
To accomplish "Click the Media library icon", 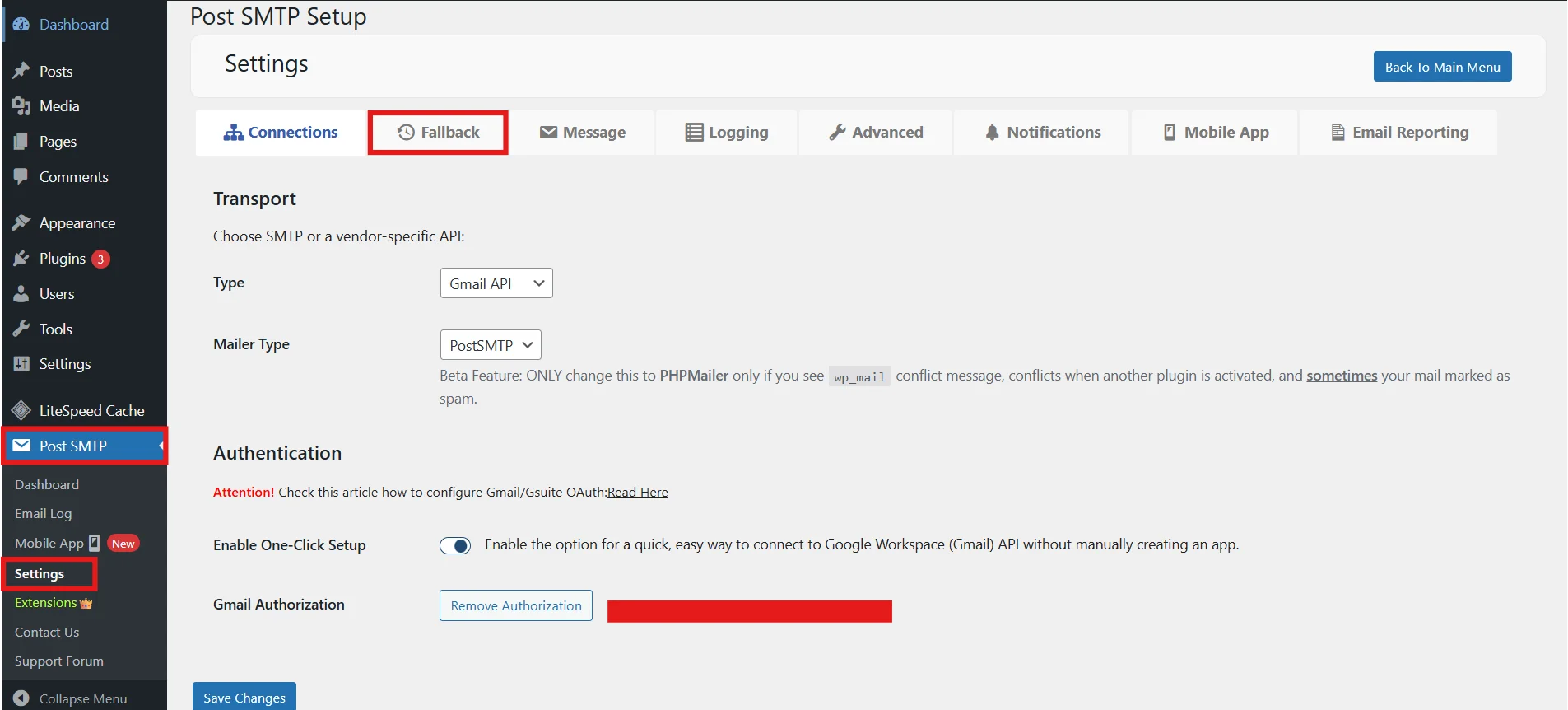I will (21, 106).
